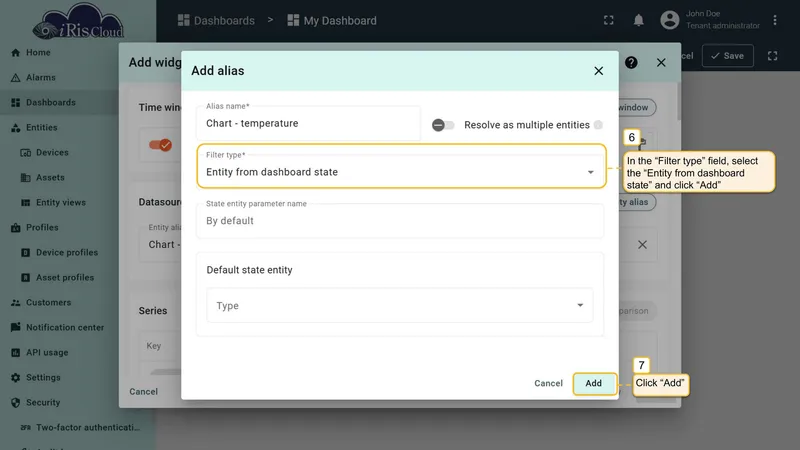
Task: Open Notification center menu item
Action: coord(65,328)
